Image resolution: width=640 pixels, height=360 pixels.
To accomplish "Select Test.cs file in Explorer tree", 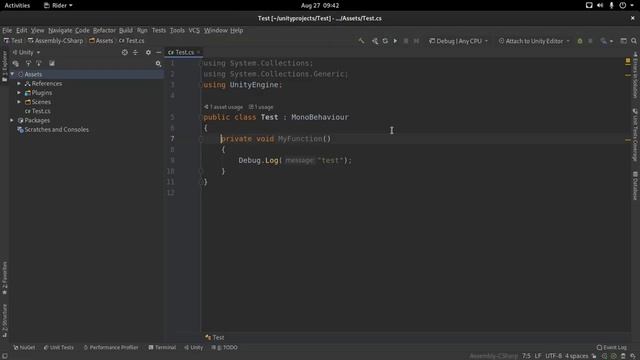I will click(x=38, y=111).
